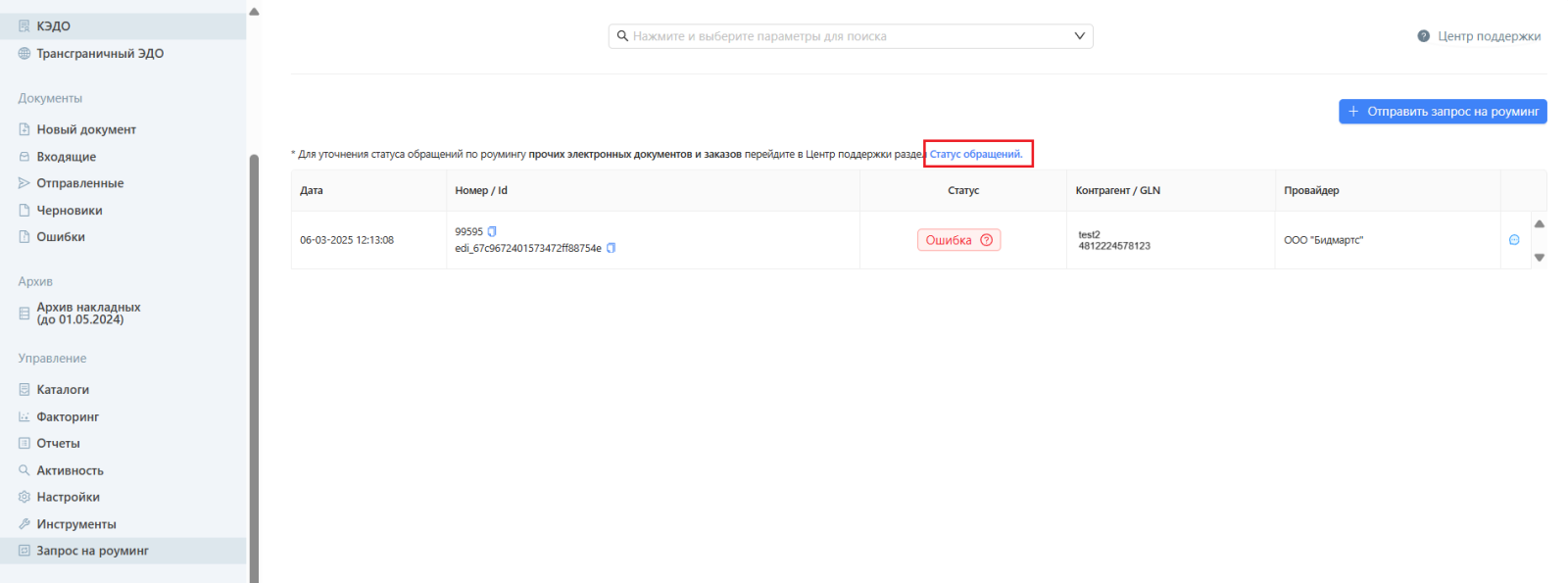This screenshot has height=583, width=1568.
Task: Click the Центр поддержки help icon
Action: (1423, 36)
